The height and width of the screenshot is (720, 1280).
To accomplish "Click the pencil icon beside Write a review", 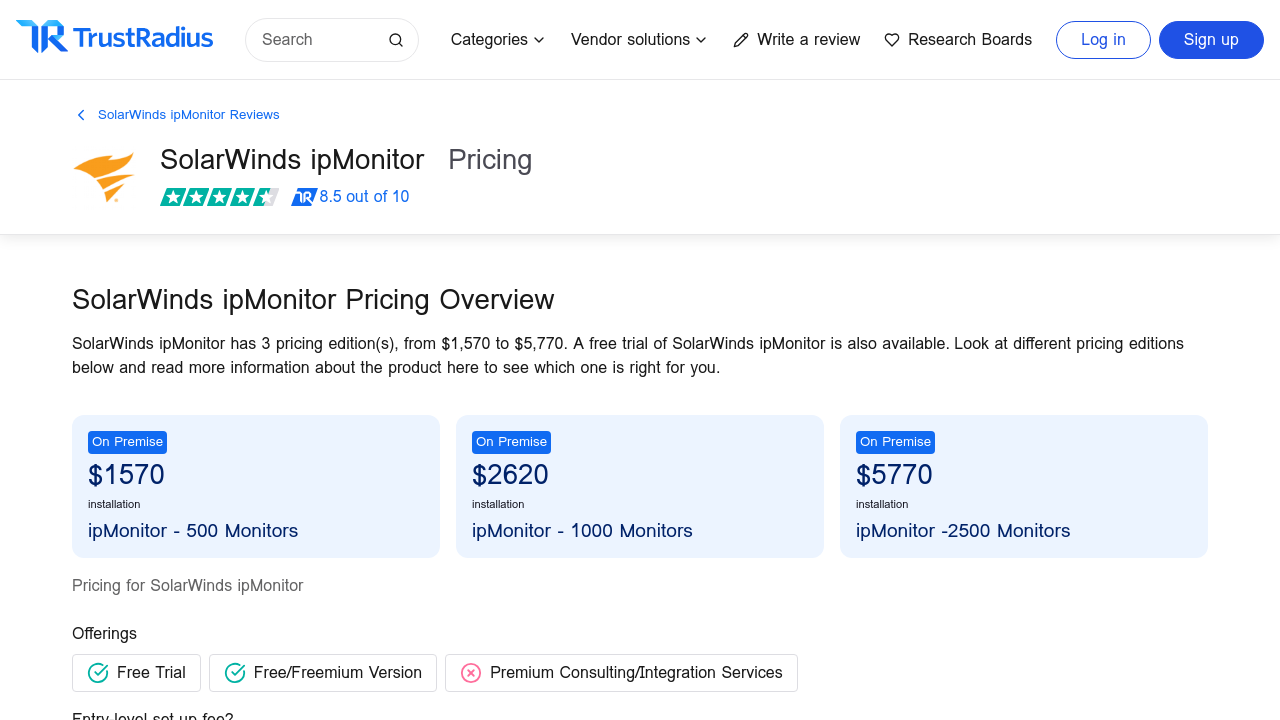I will (741, 40).
